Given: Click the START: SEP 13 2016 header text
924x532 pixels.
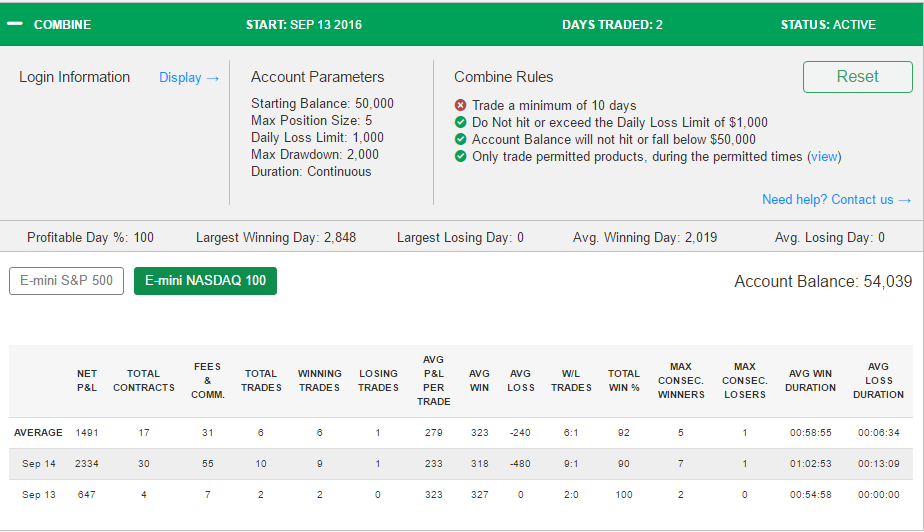Looking at the screenshot, I should pos(303,25).
